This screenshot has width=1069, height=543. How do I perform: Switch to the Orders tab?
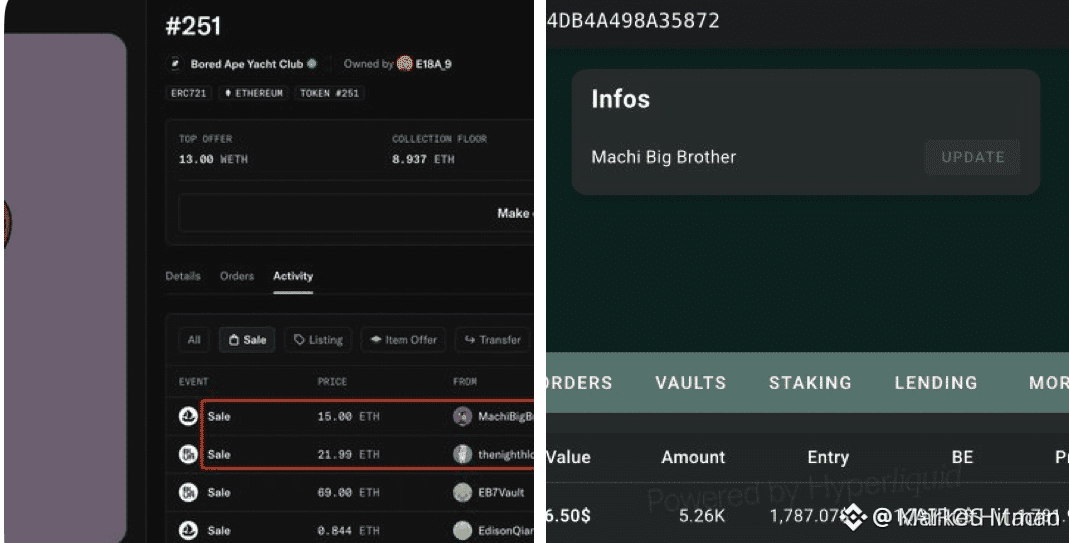pyautogui.click(x=237, y=276)
